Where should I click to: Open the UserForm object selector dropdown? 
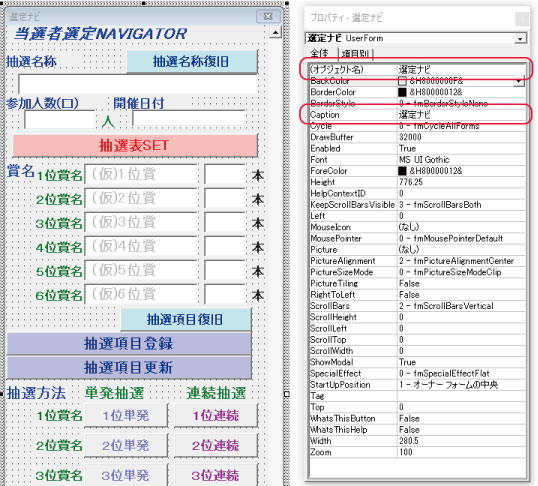[520, 38]
